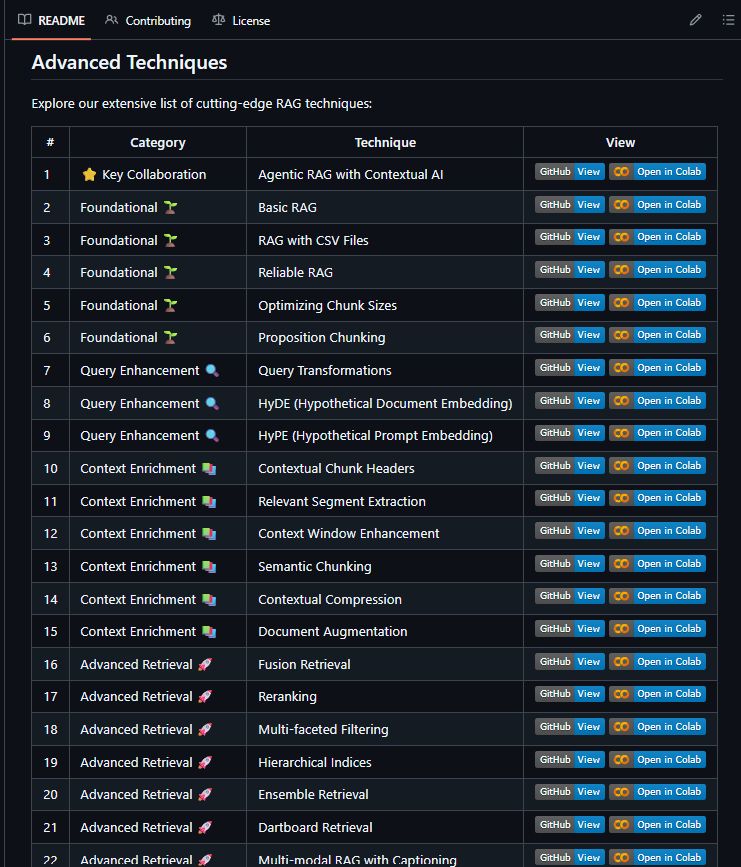Click the Technique column header
Image resolution: width=741 pixels, height=867 pixels.
click(385, 143)
